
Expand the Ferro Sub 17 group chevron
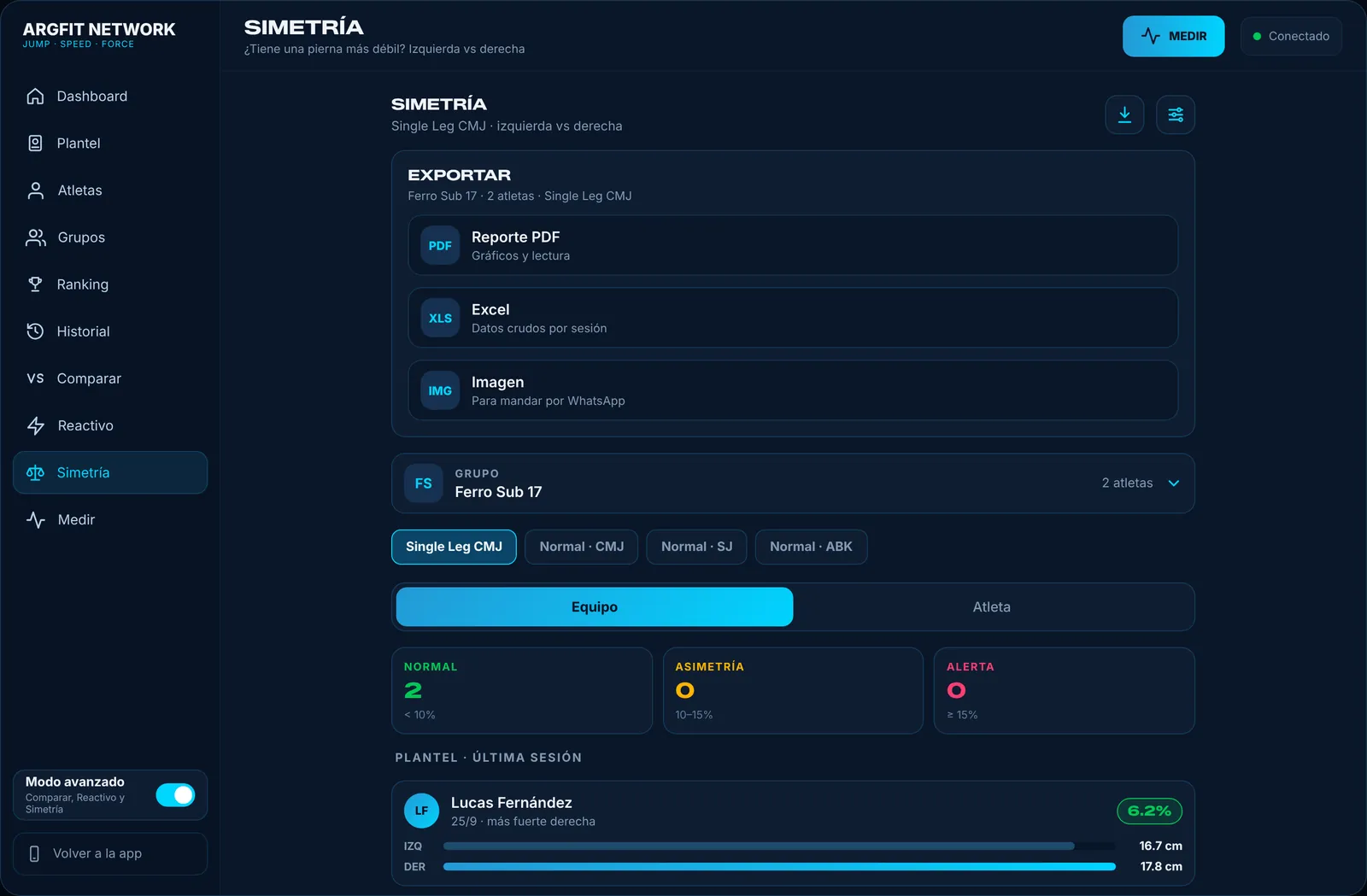click(x=1174, y=483)
